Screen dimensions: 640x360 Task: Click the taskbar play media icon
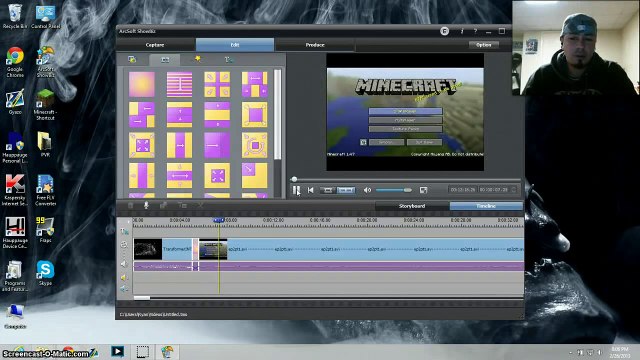click(x=118, y=351)
